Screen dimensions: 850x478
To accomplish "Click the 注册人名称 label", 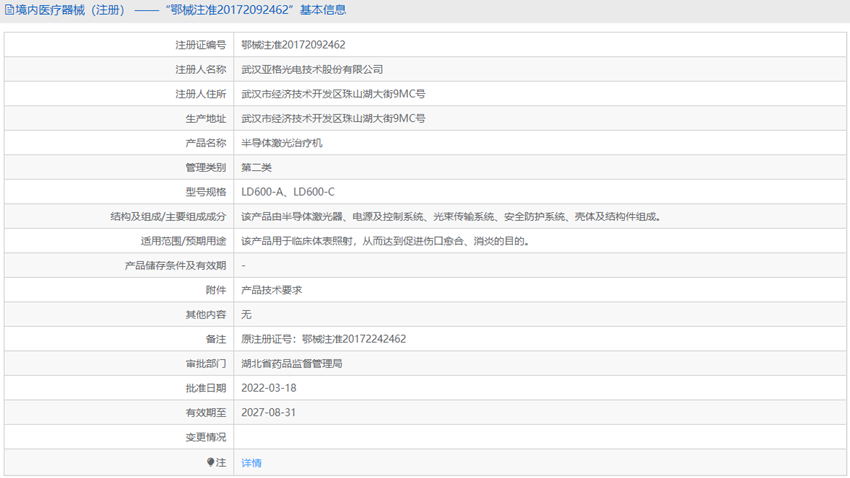I will (x=201, y=69).
